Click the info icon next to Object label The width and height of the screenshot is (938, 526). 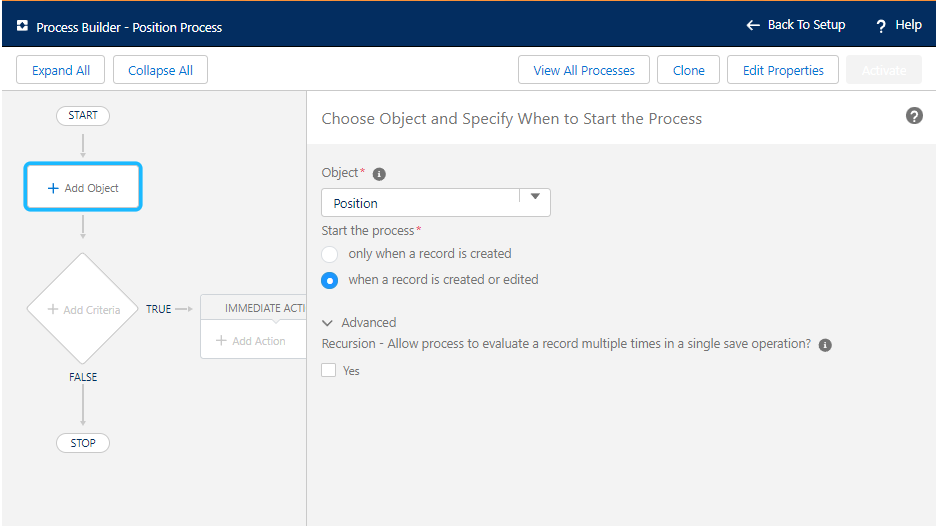point(379,174)
